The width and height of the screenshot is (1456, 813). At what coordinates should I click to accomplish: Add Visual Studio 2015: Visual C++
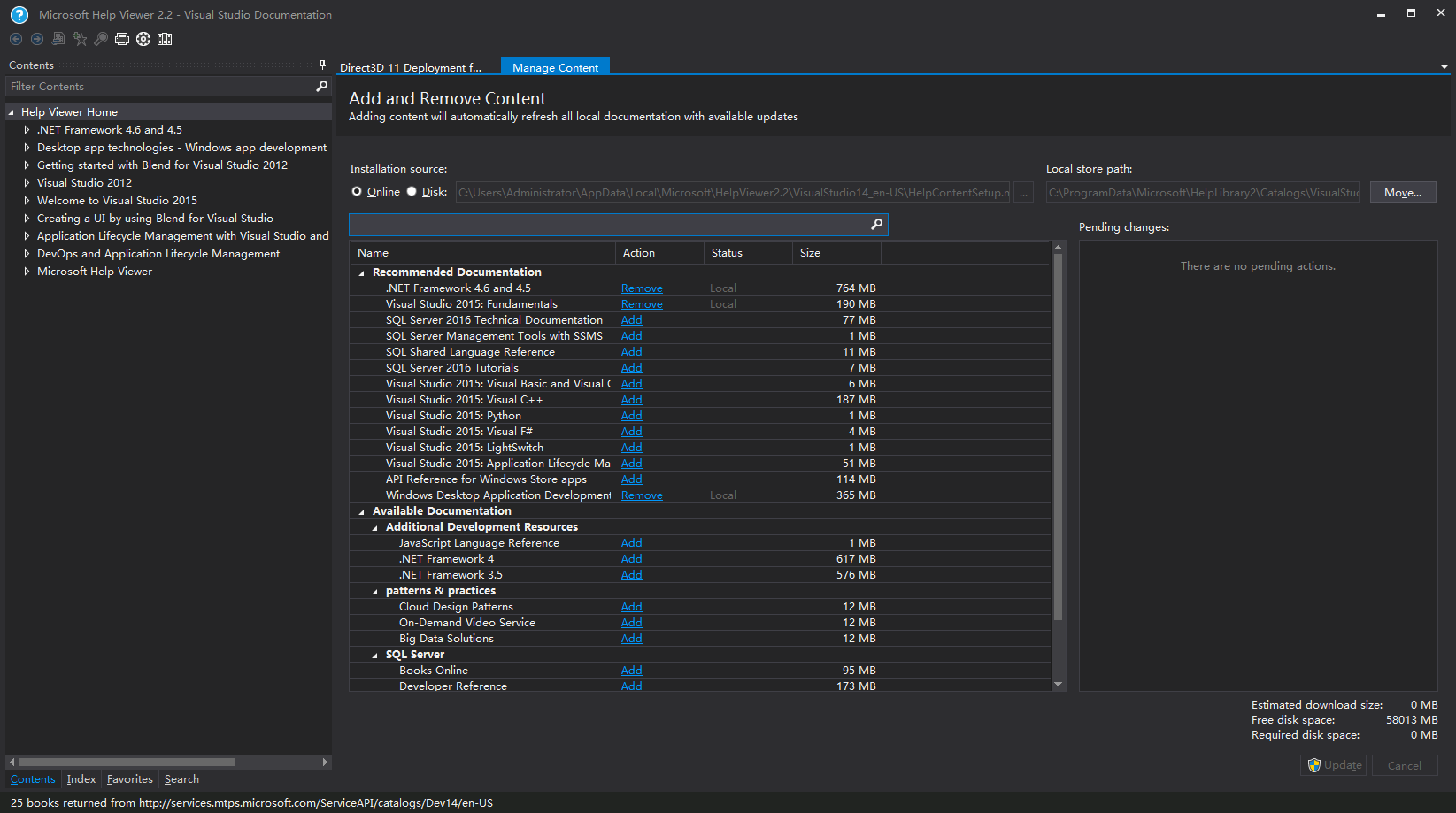632,400
